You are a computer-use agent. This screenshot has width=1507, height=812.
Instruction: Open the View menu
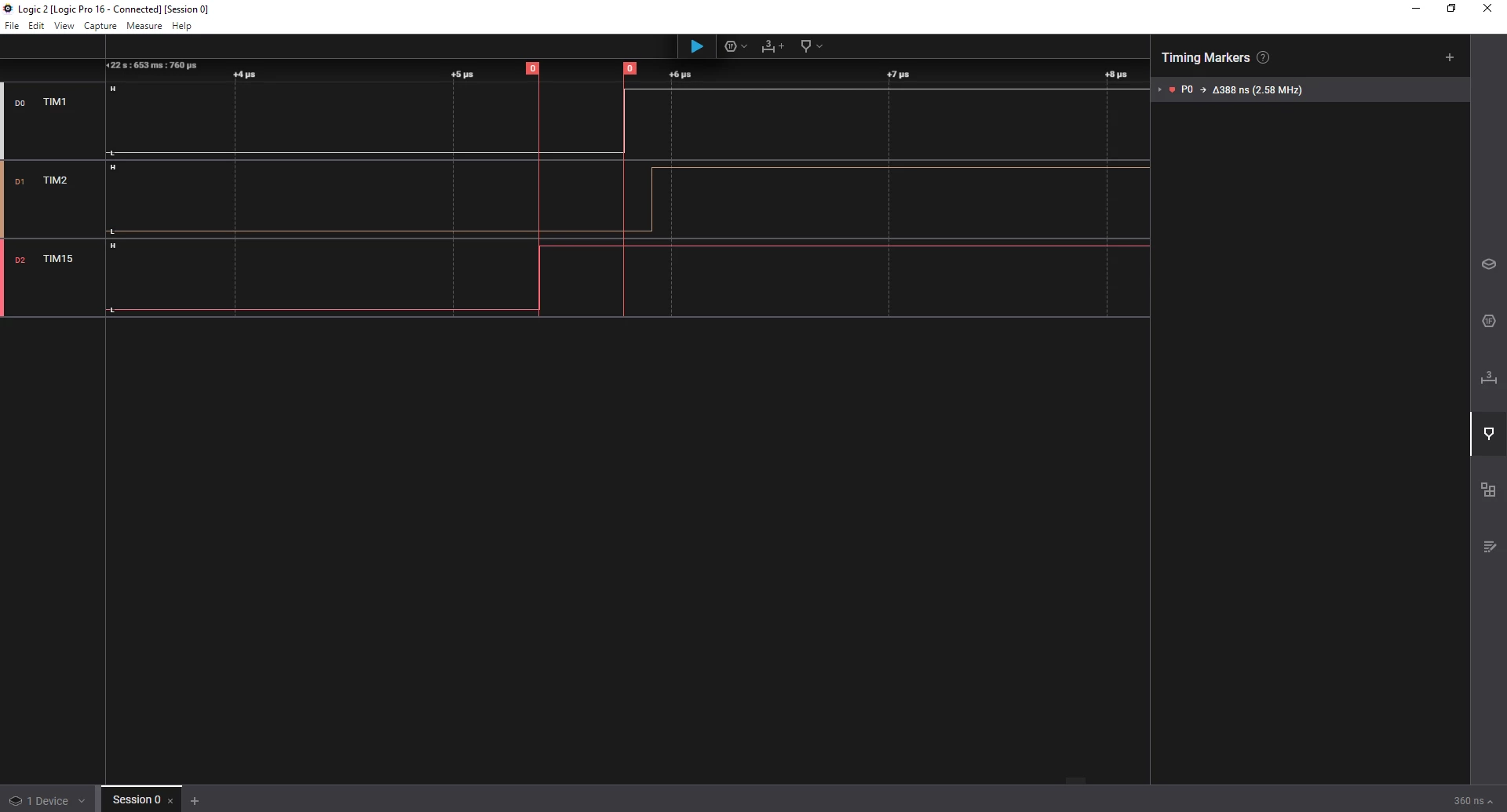point(64,26)
